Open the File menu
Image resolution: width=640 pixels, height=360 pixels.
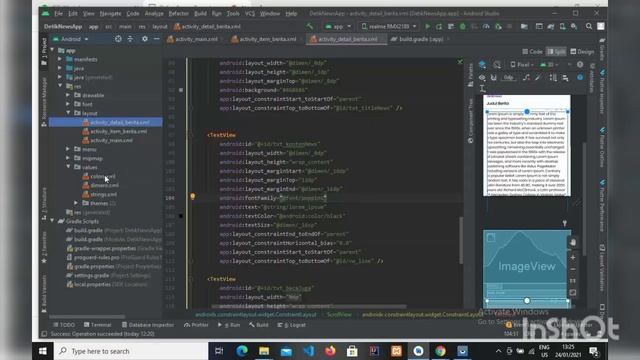point(58,13)
